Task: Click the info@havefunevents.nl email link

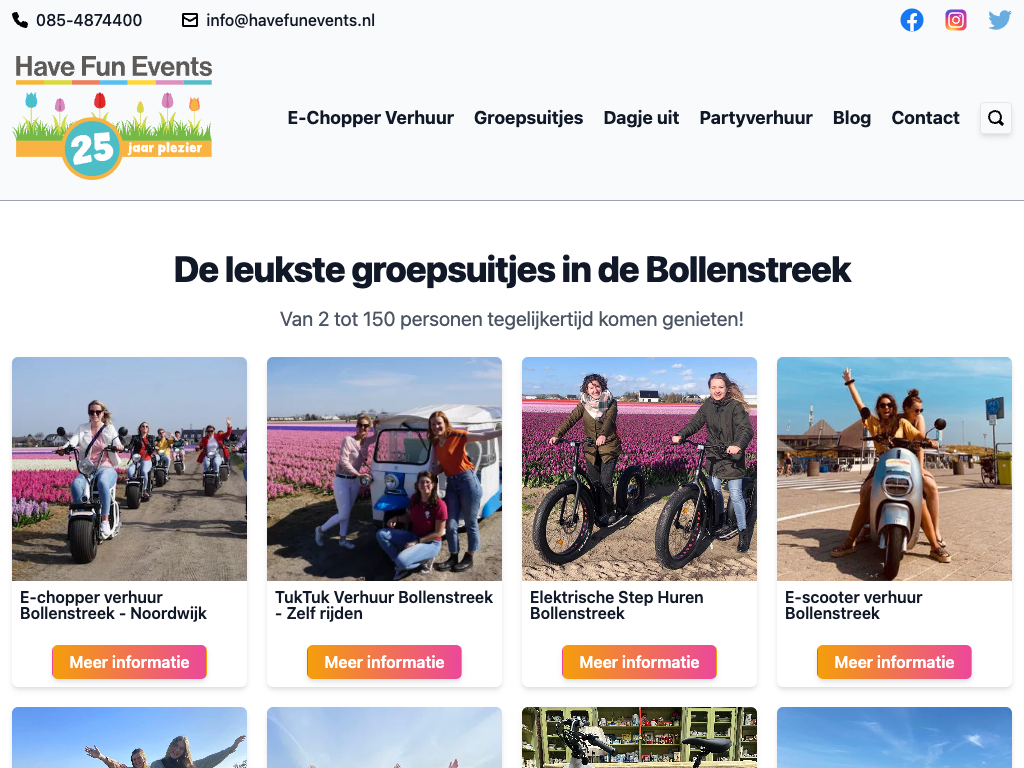Action: [x=291, y=20]
